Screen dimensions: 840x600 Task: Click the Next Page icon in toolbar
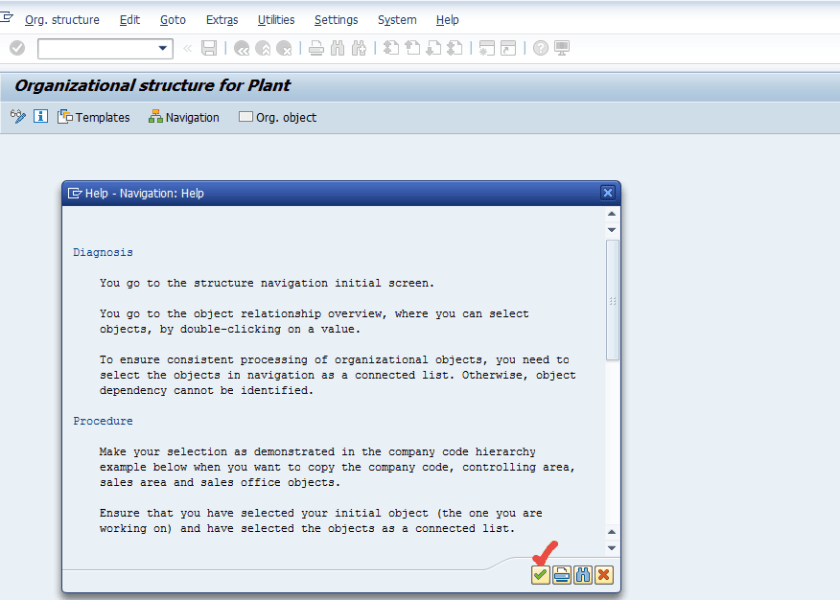click(433, 48)
